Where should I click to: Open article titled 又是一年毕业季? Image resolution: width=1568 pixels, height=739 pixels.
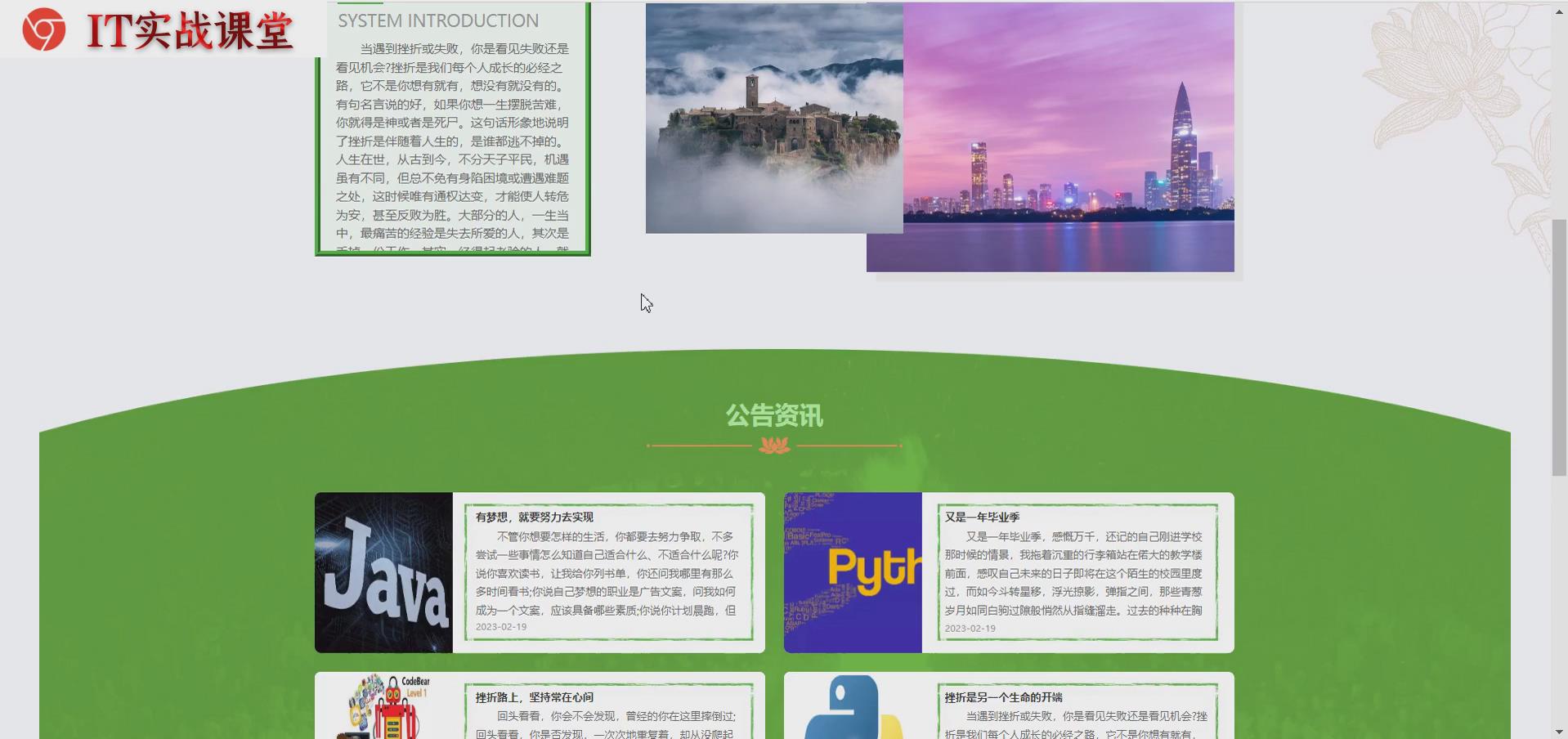click(x=982, y=517)
